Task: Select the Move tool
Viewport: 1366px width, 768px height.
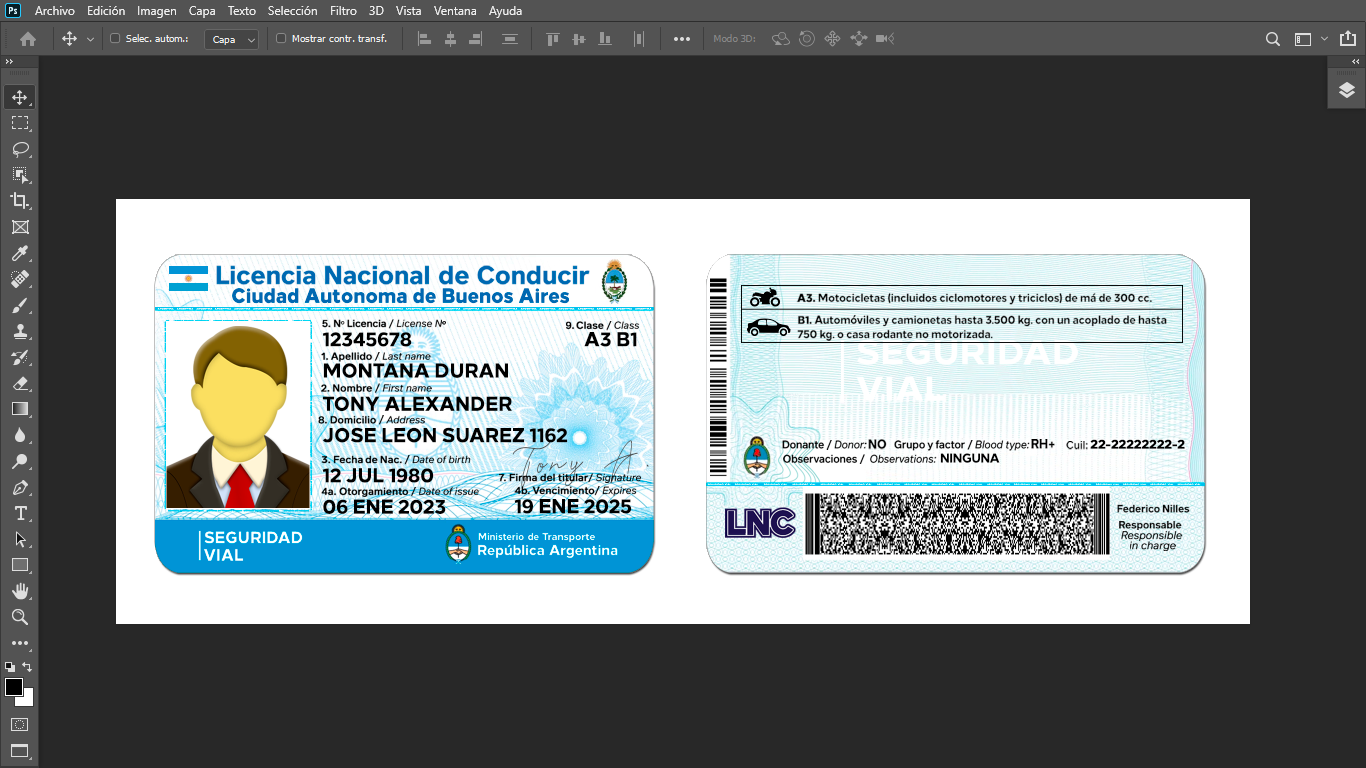Action: [20, 97]
